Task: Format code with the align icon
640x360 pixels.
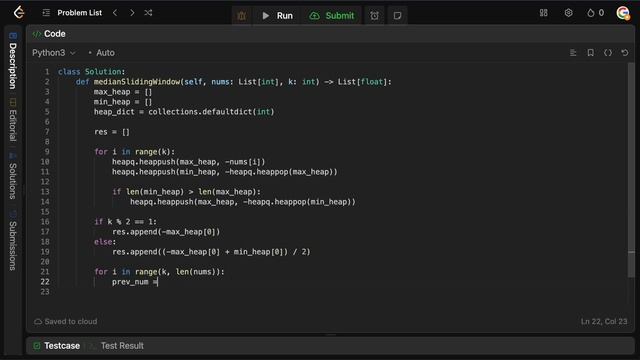Action: pos(573,53)
